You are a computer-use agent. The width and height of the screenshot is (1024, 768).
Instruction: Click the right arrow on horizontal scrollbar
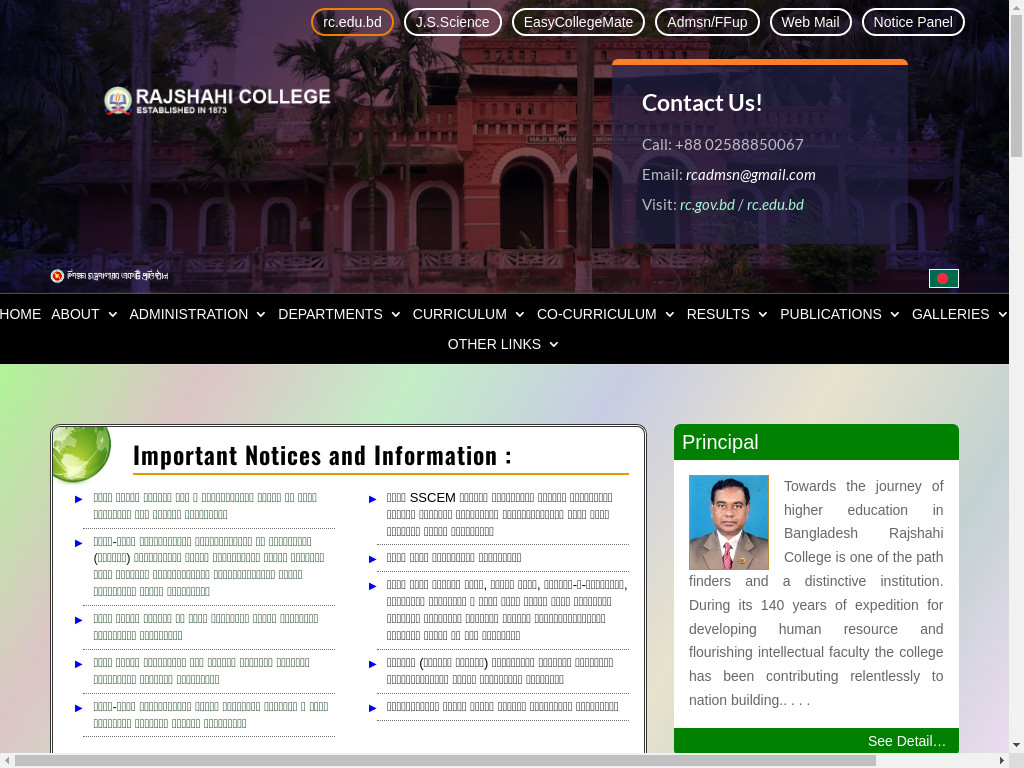point(1002,761)
